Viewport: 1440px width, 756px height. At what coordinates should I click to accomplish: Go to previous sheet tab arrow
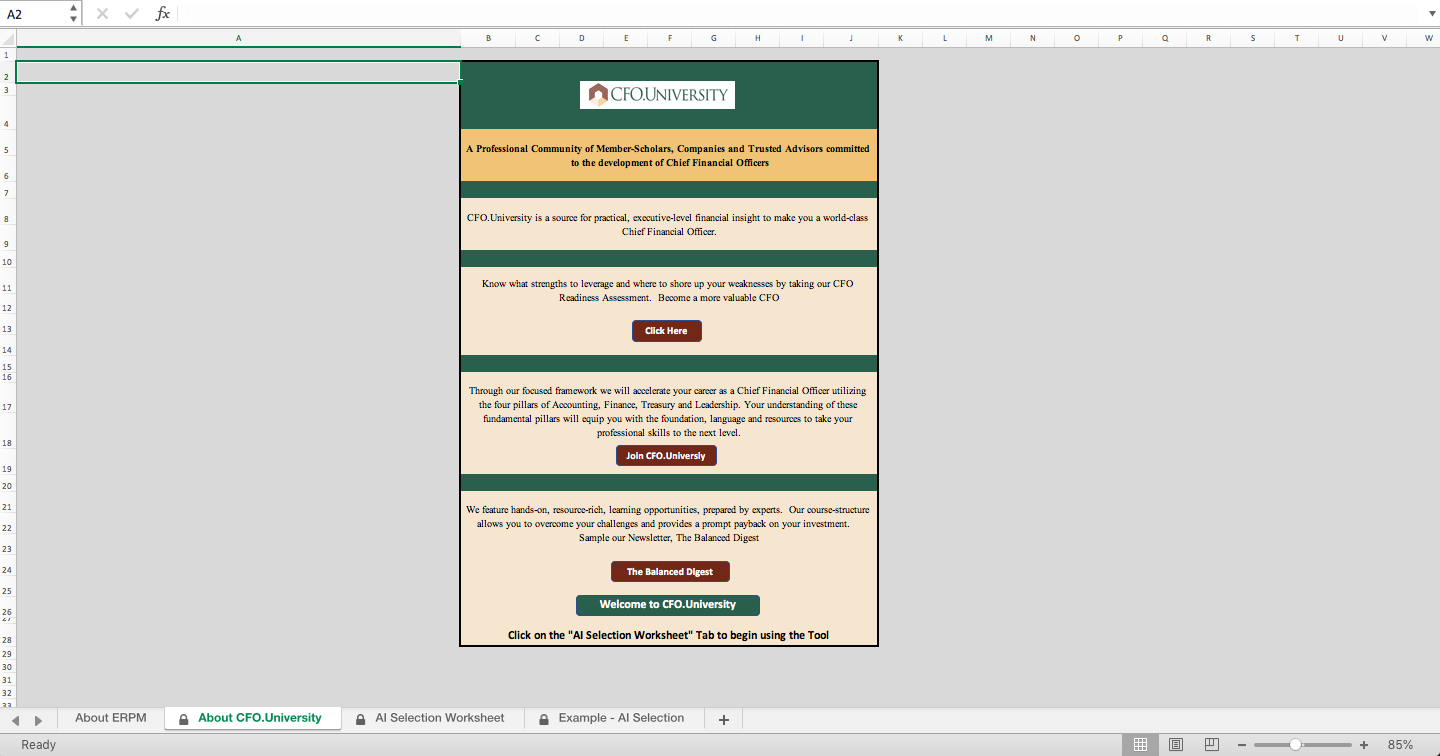14,720
